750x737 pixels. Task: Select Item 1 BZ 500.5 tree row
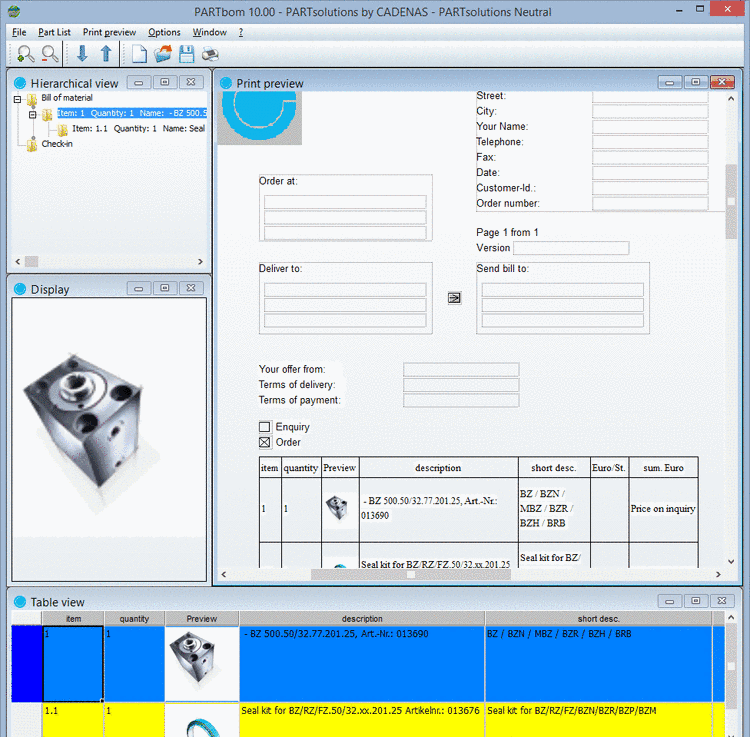(x=132, y=113)
